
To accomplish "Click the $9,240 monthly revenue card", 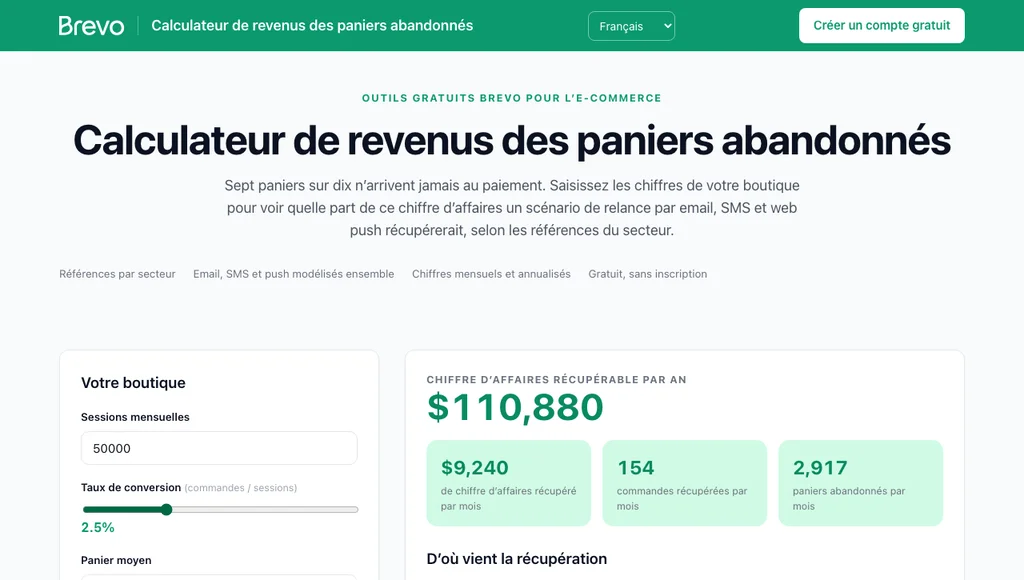I will 509,483.
